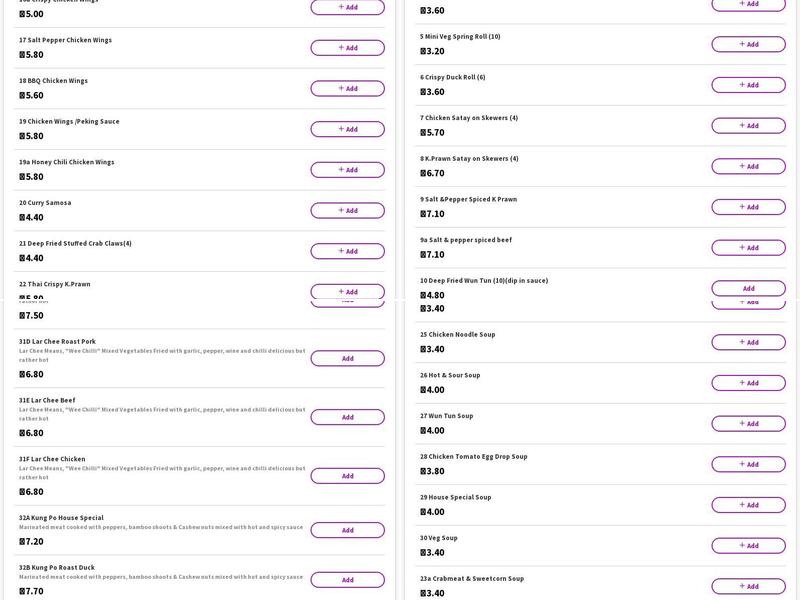Viewport: 800px width, 600px height.
Task: Add Chicken Noodle Soup to order
Action: 748,342
